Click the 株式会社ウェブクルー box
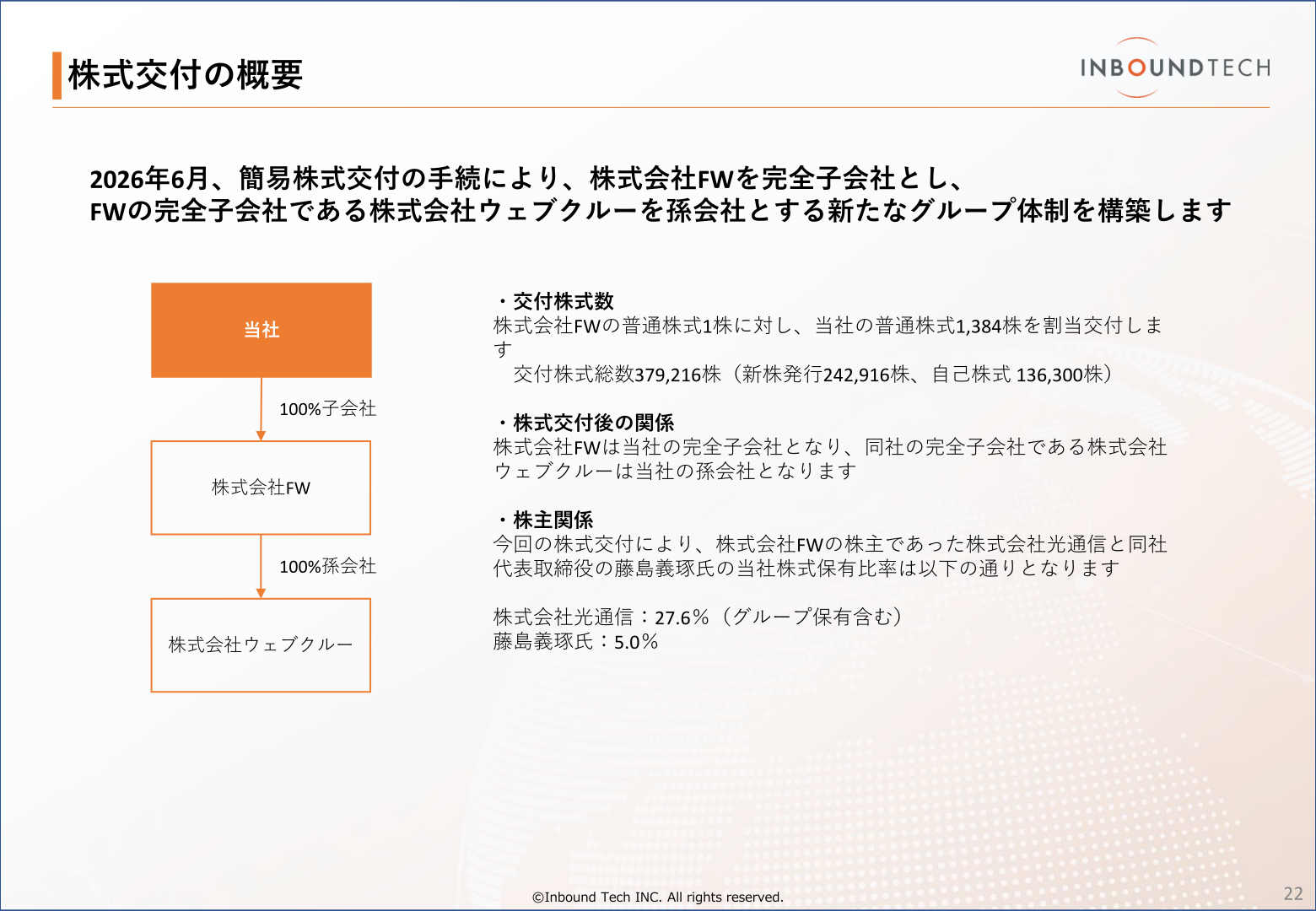This screenshot has height=911, width=1316. [261, 645]
